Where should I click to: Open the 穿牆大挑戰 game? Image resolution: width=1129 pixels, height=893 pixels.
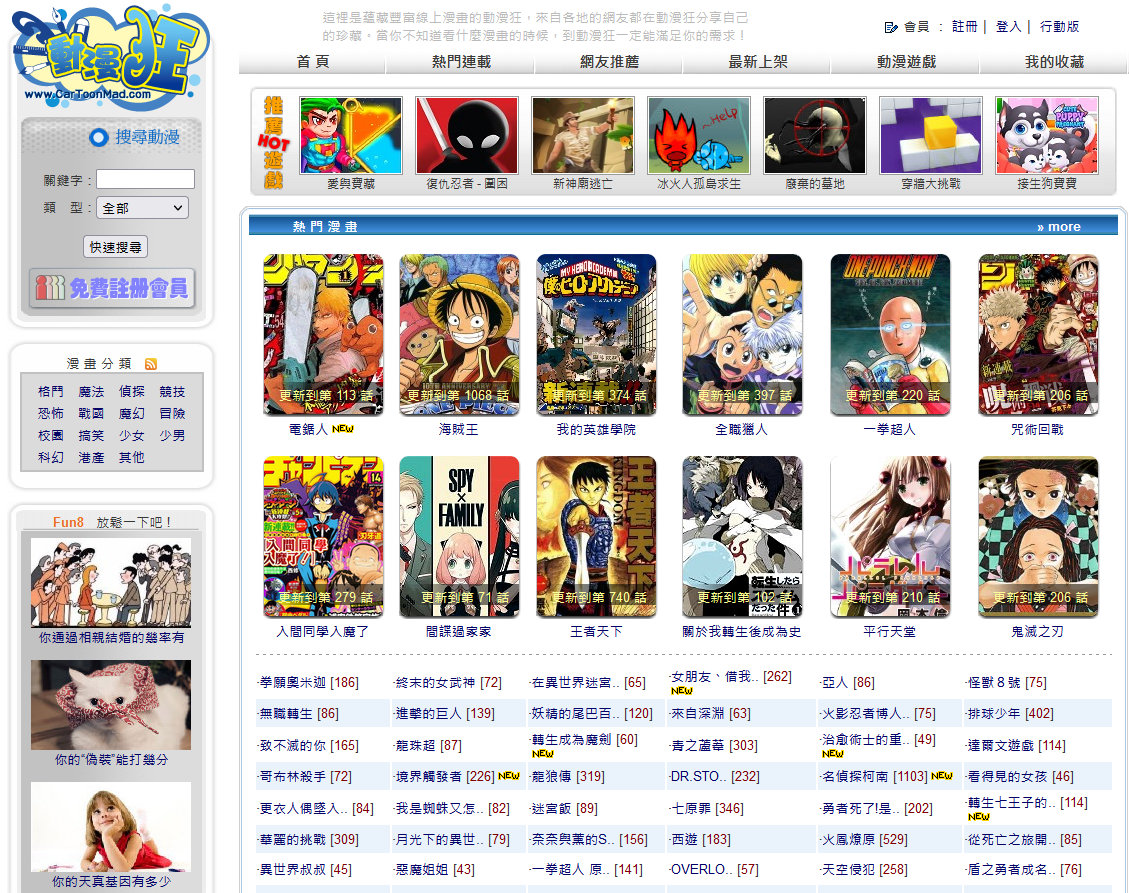[930, 134]
